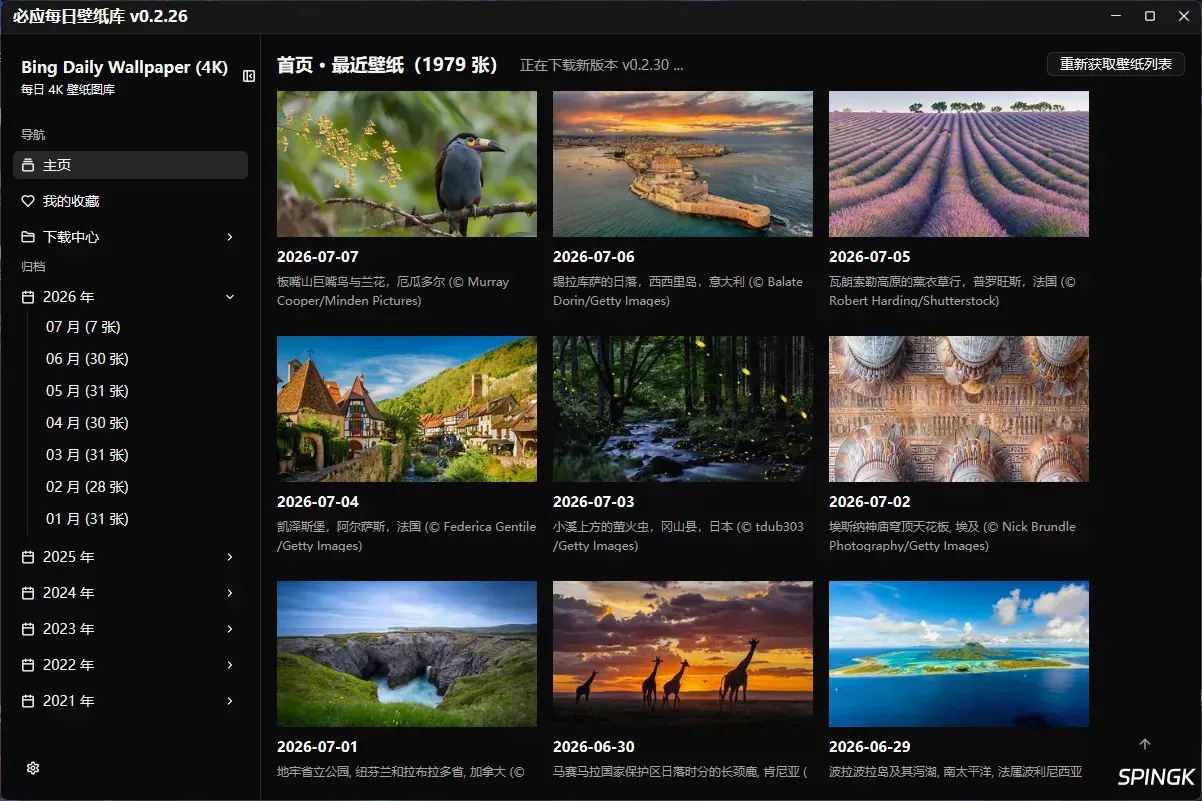Click the folder icon beside 下载中心
Viewport: 1202px width, 801px height.
point(28,237)
